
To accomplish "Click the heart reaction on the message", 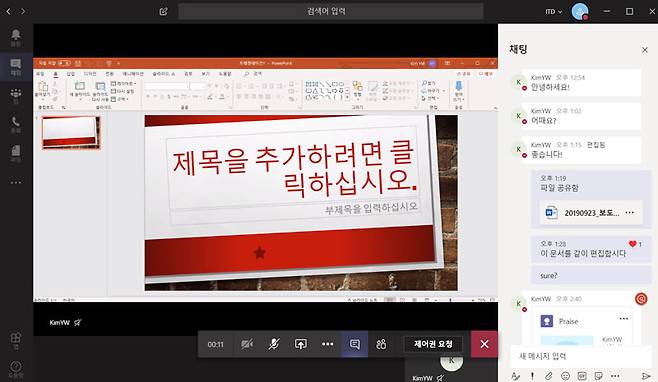I will pos(633,244).
